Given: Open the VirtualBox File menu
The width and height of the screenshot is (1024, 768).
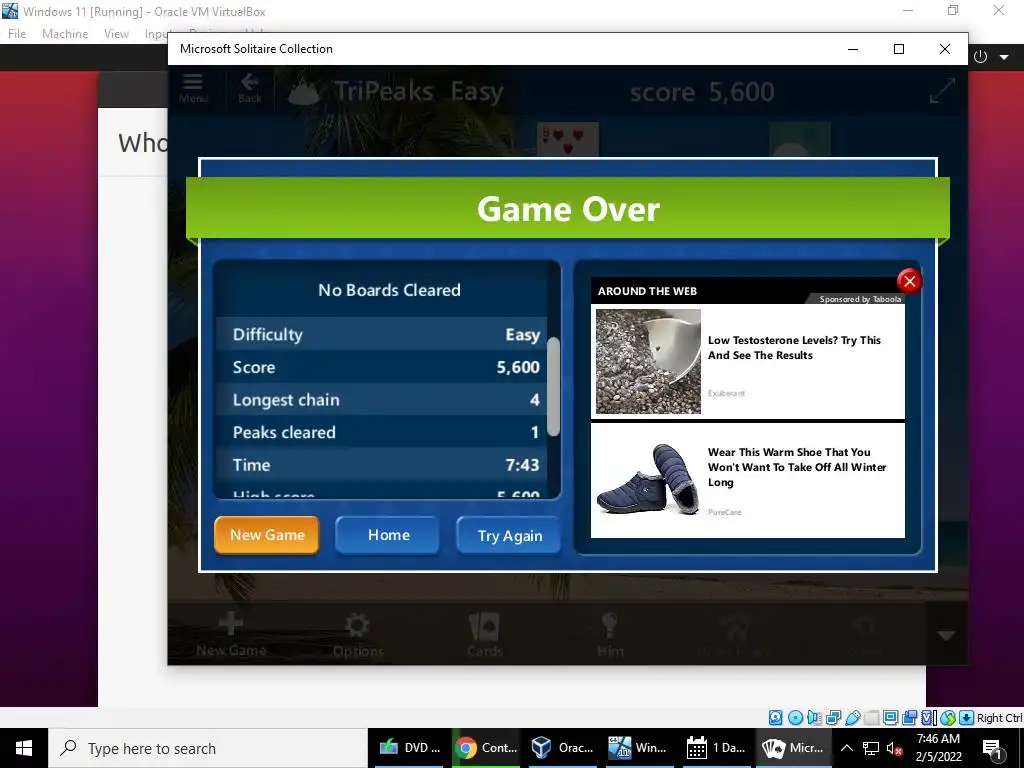Looking at the screenshot, I should point(17,33).
